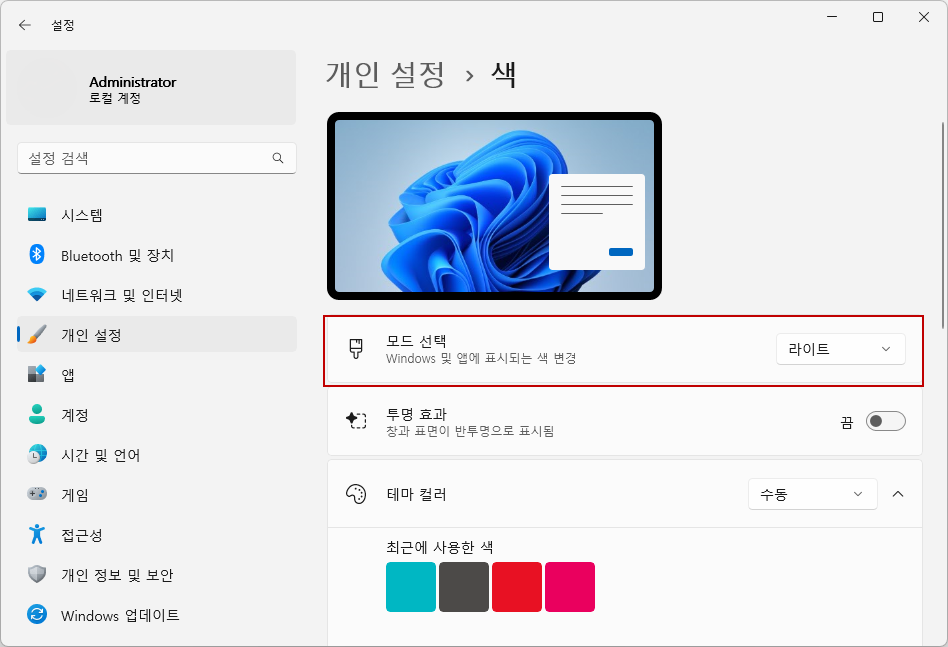This screenshot has width=948, height=647.
Task: Select the red recent color swatch
Action: pos(517,587)
